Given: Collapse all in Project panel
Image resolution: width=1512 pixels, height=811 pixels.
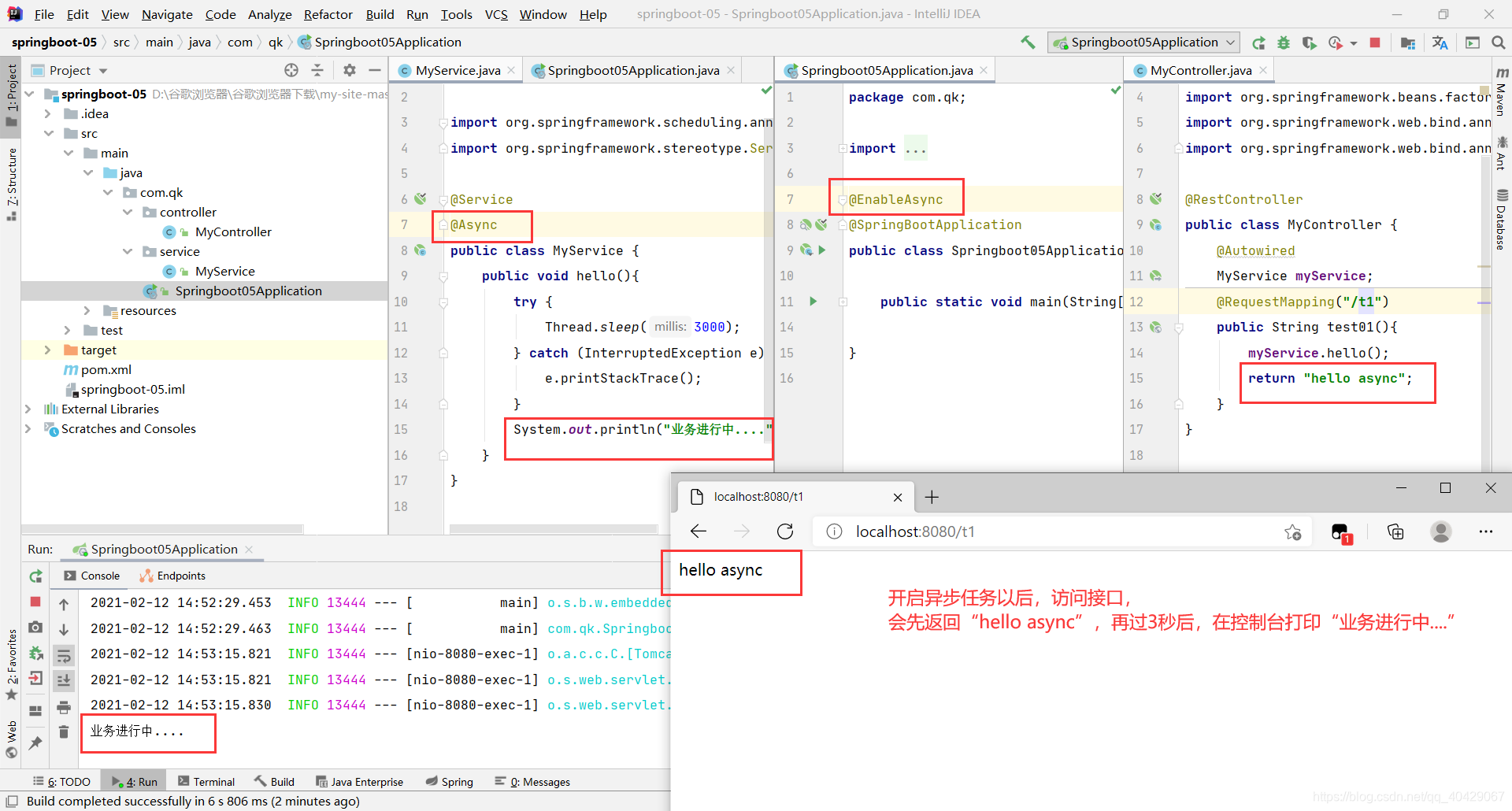Looking at the screenshot, I should pos(317,70).
